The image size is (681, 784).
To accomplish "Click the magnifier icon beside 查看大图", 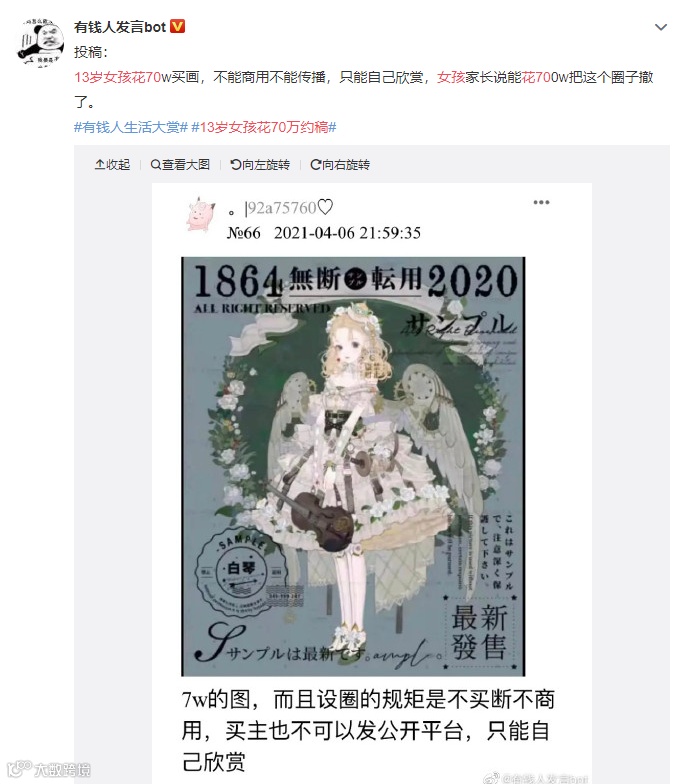I will (x=156, y=164).
